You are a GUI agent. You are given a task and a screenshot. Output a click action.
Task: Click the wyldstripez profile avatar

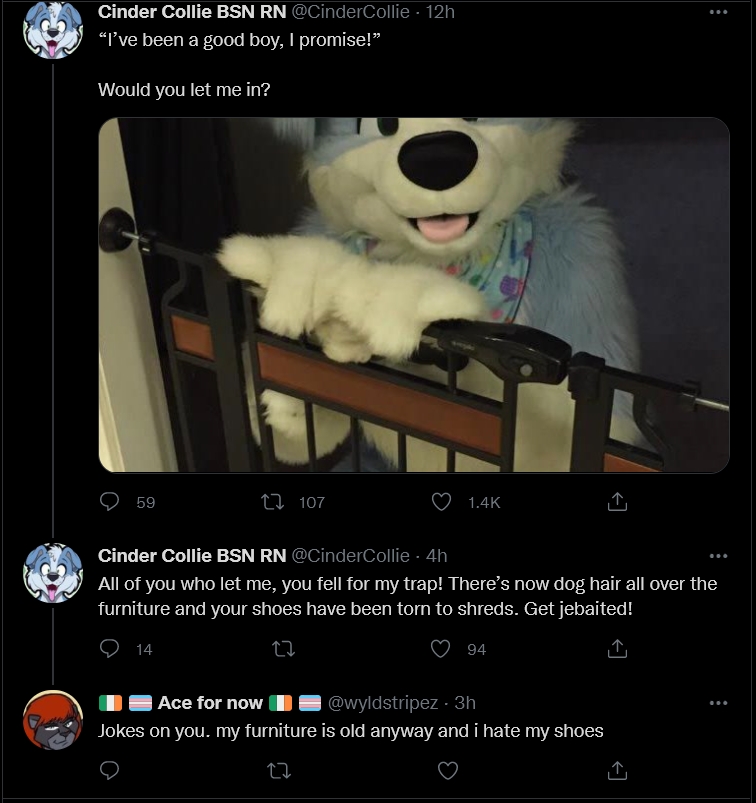tap(53, 720)
